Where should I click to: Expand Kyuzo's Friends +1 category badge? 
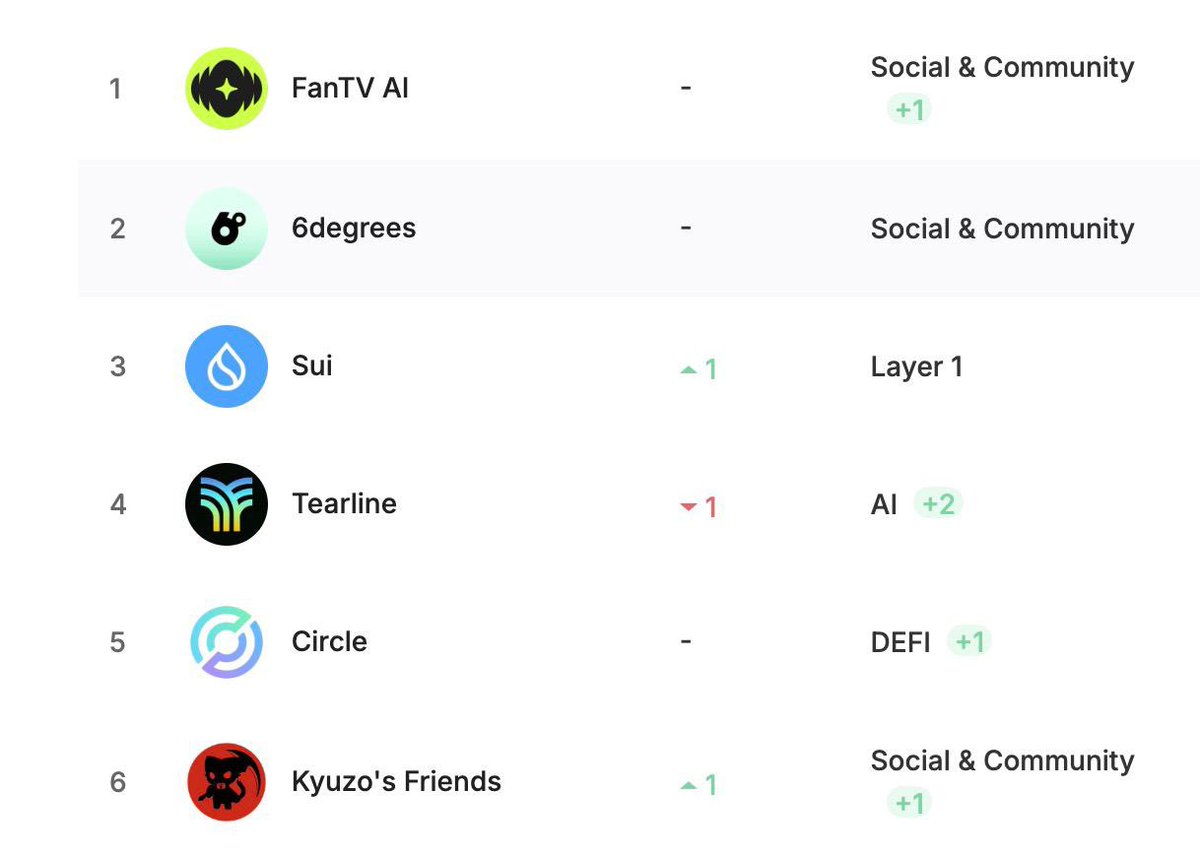(909, 803)
